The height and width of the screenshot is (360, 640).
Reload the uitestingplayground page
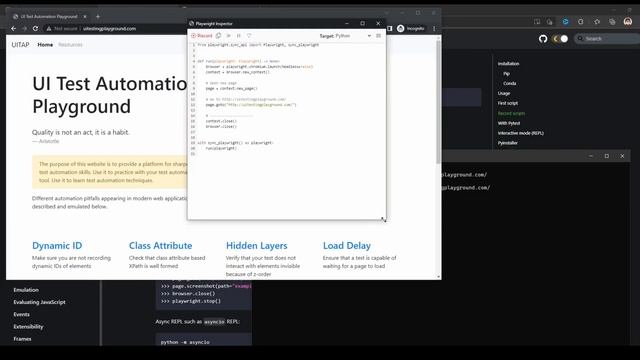pos(36,29)
